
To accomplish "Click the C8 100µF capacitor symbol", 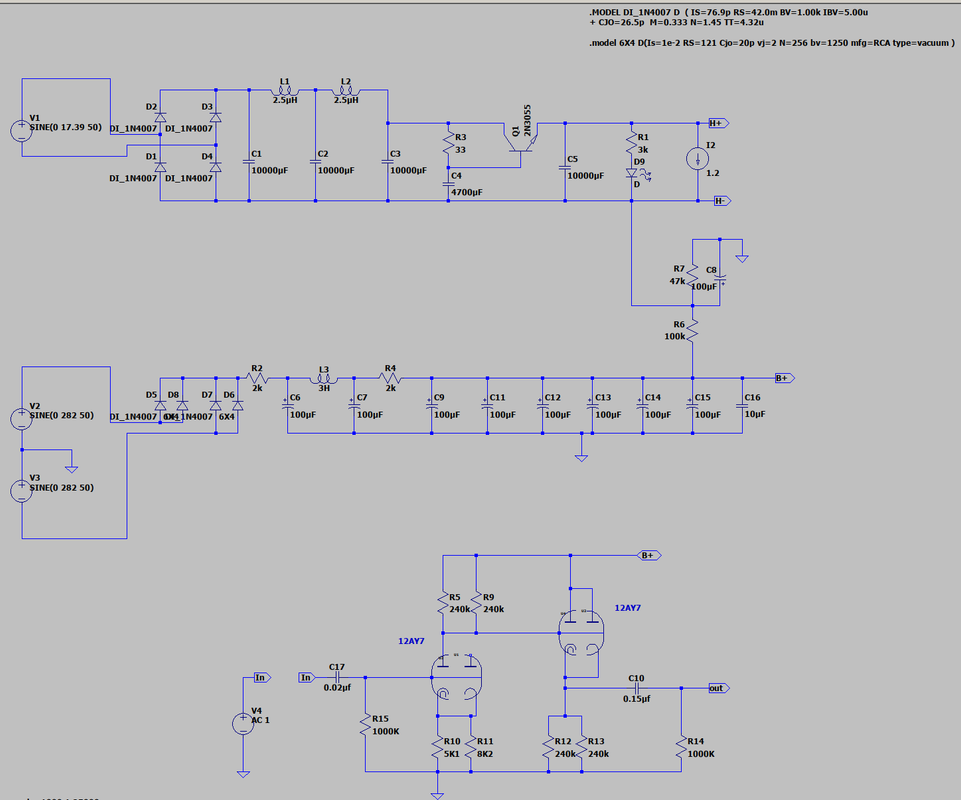I will tap(720, 281).
